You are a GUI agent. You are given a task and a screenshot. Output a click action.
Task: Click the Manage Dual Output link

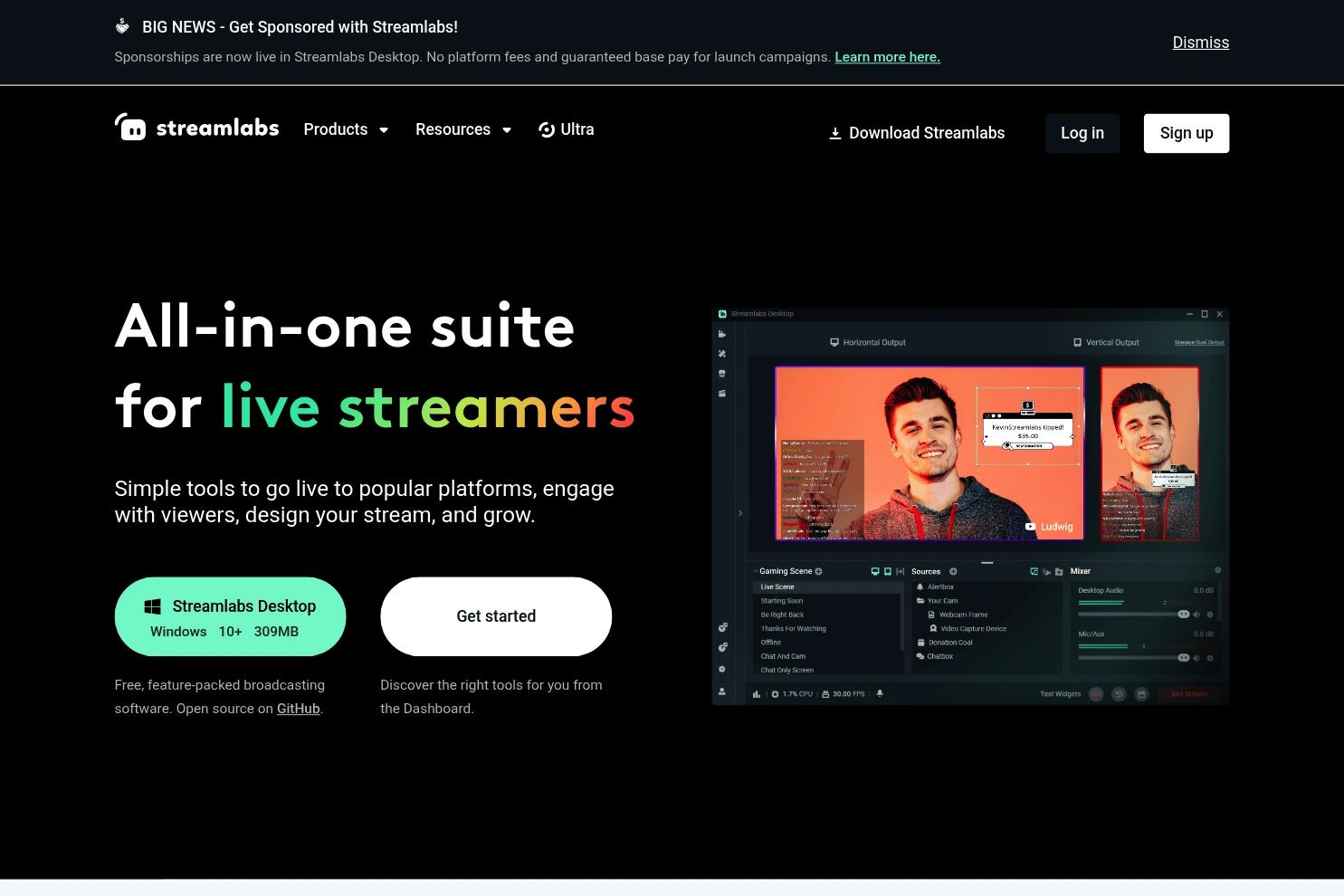coord(1199,342)
